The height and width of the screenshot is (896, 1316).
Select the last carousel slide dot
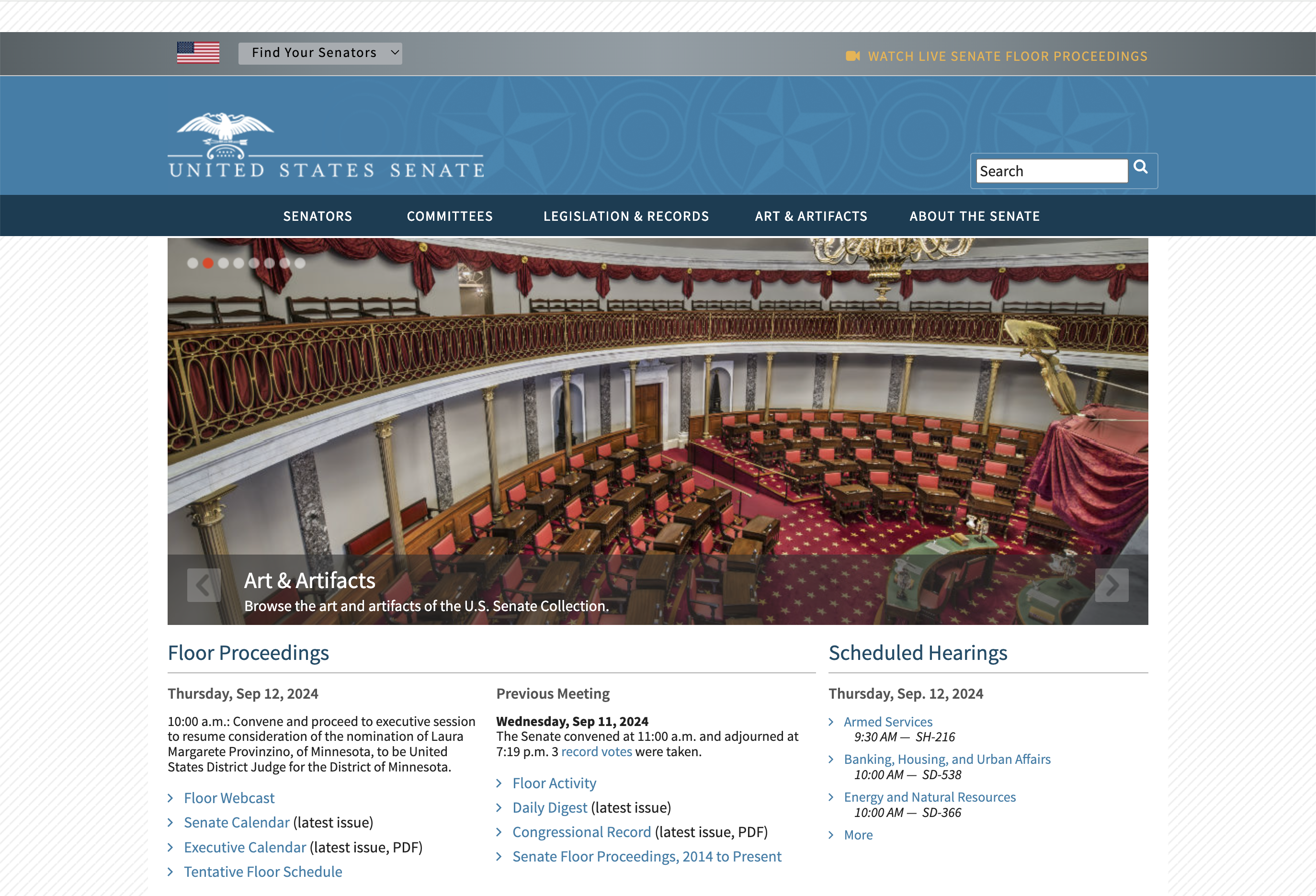click(300, 263)
